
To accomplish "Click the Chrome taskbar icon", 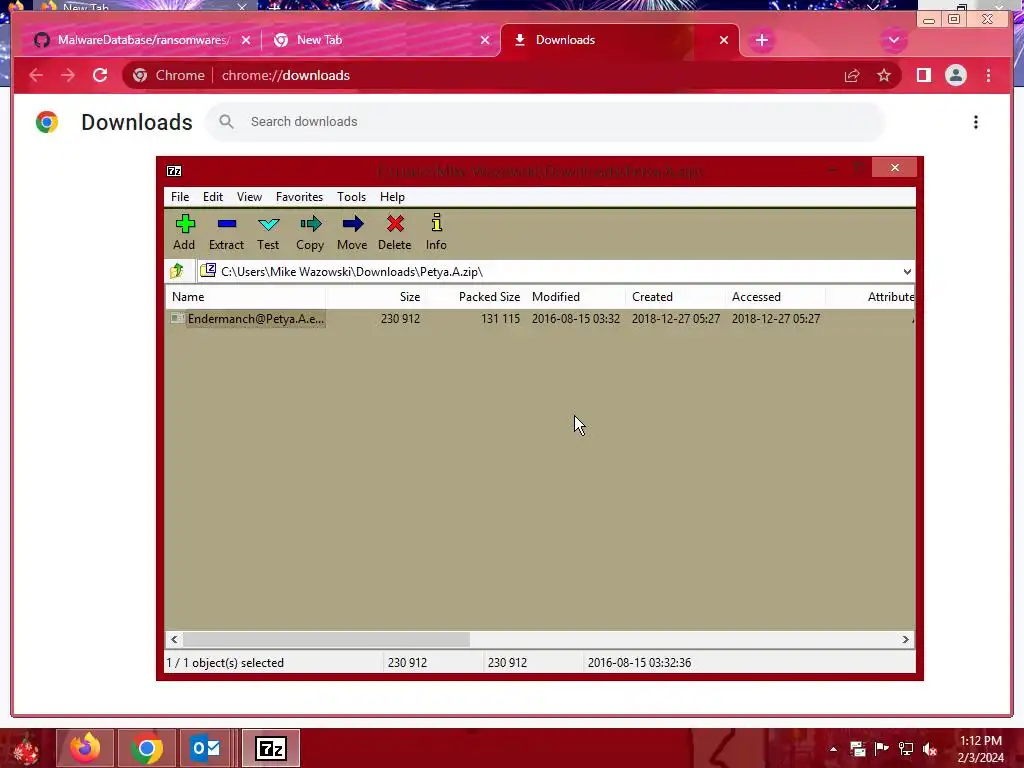I will click(147, 748).
